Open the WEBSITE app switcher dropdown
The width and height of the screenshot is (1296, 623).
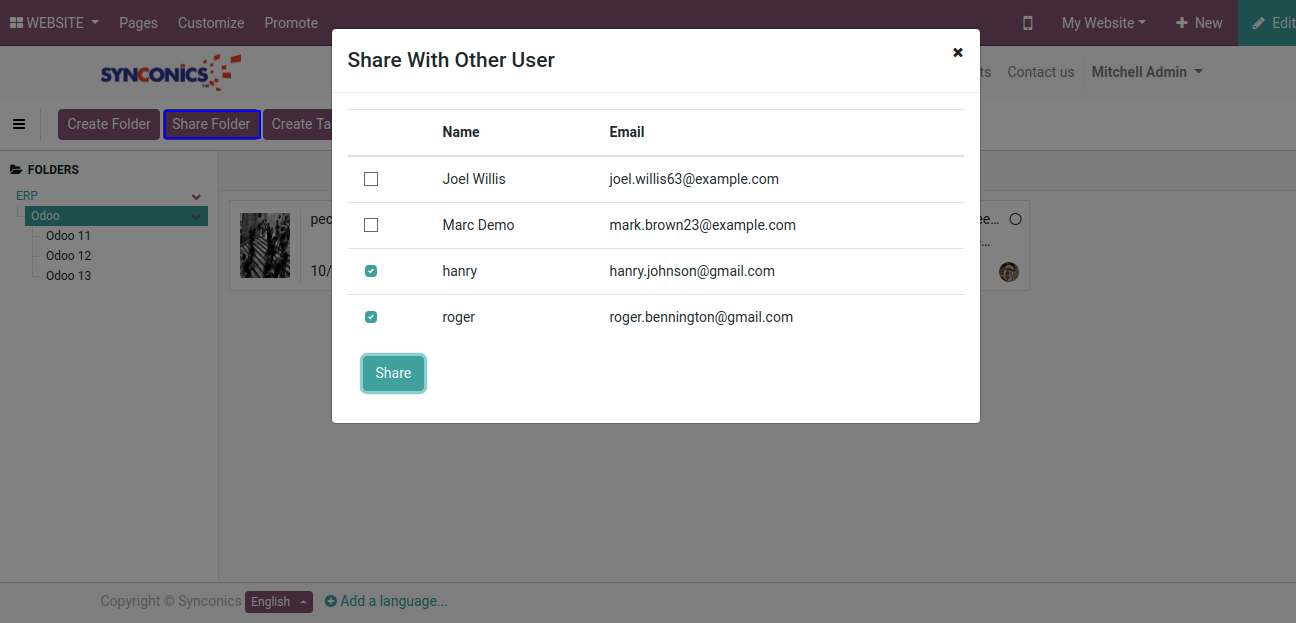[54, 23]
